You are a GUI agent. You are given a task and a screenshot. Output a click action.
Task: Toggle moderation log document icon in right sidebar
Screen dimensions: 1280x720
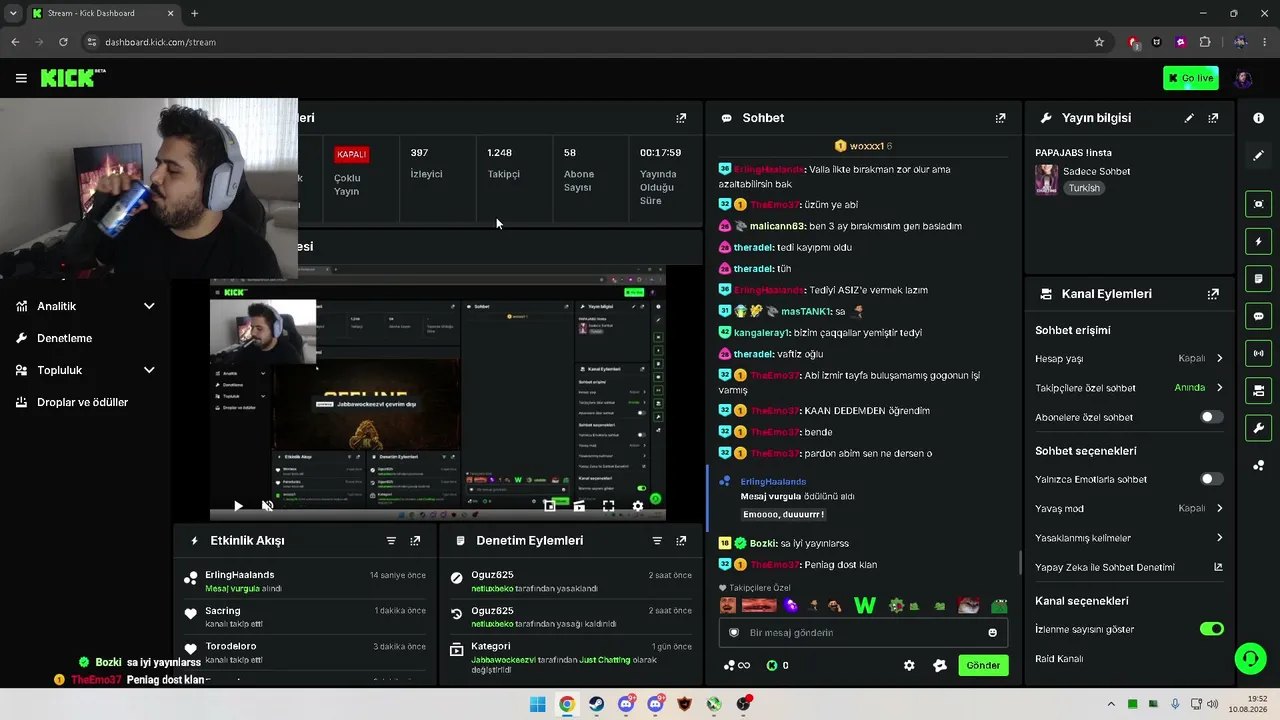click(1258, 278)
